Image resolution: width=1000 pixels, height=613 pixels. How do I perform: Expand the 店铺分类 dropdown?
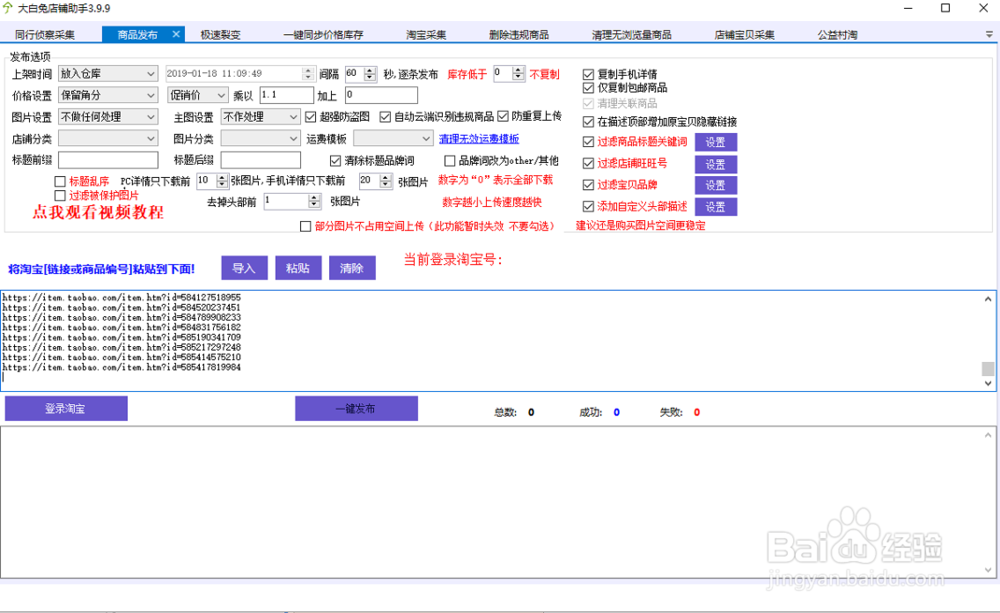tap(108, 138)
